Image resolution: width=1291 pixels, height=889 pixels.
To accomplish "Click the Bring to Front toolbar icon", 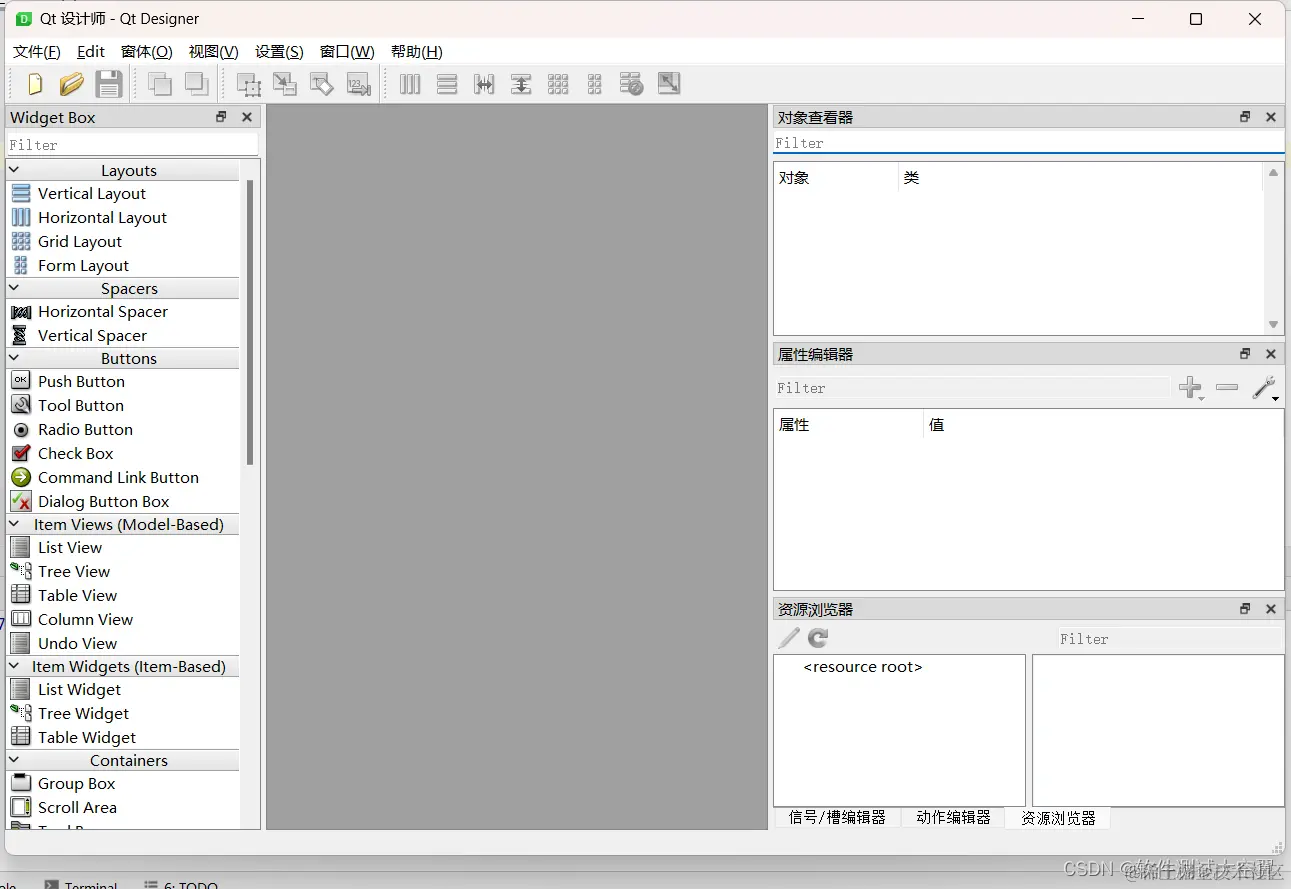I will coord(160,84).
